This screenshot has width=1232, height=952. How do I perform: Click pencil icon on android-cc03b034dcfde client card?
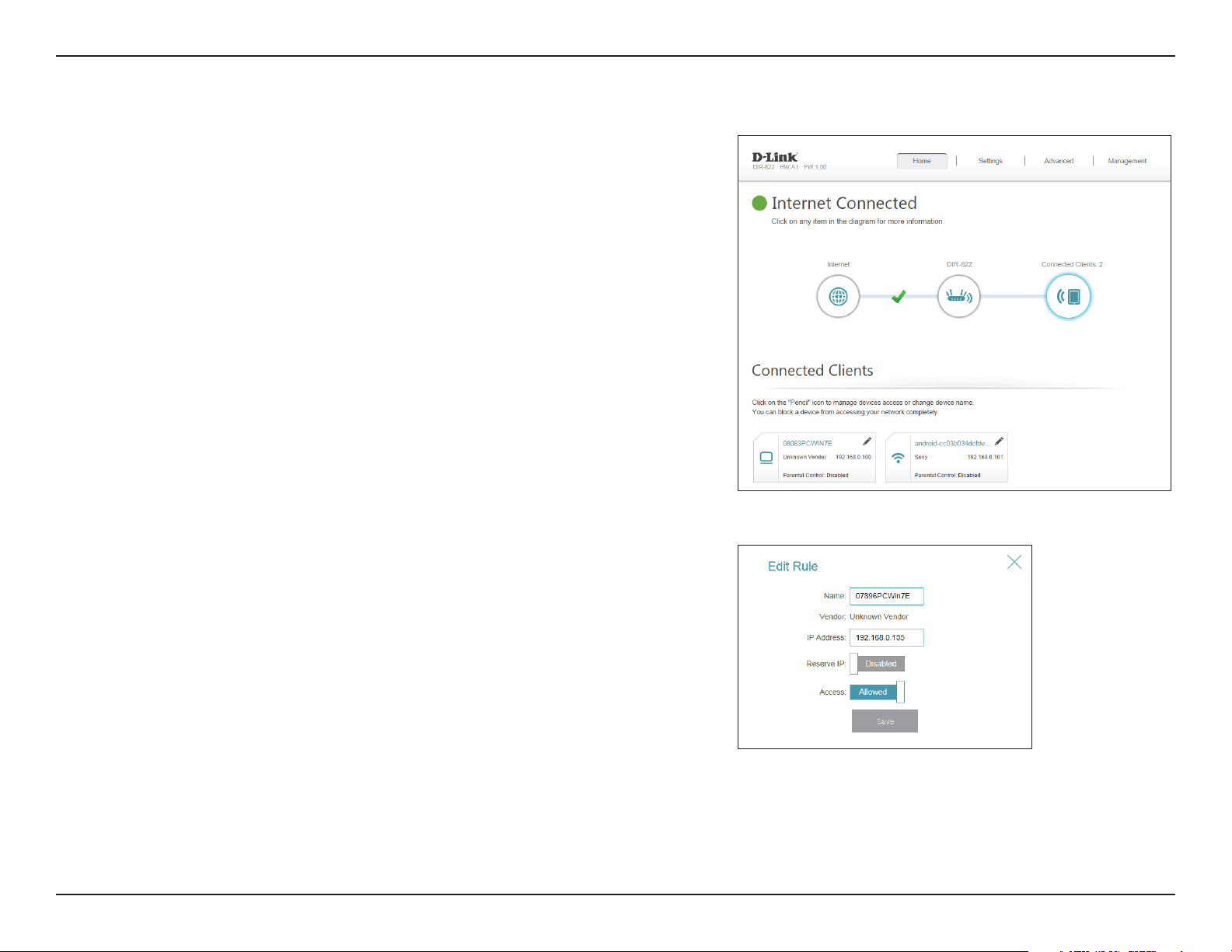pos(999,441)
